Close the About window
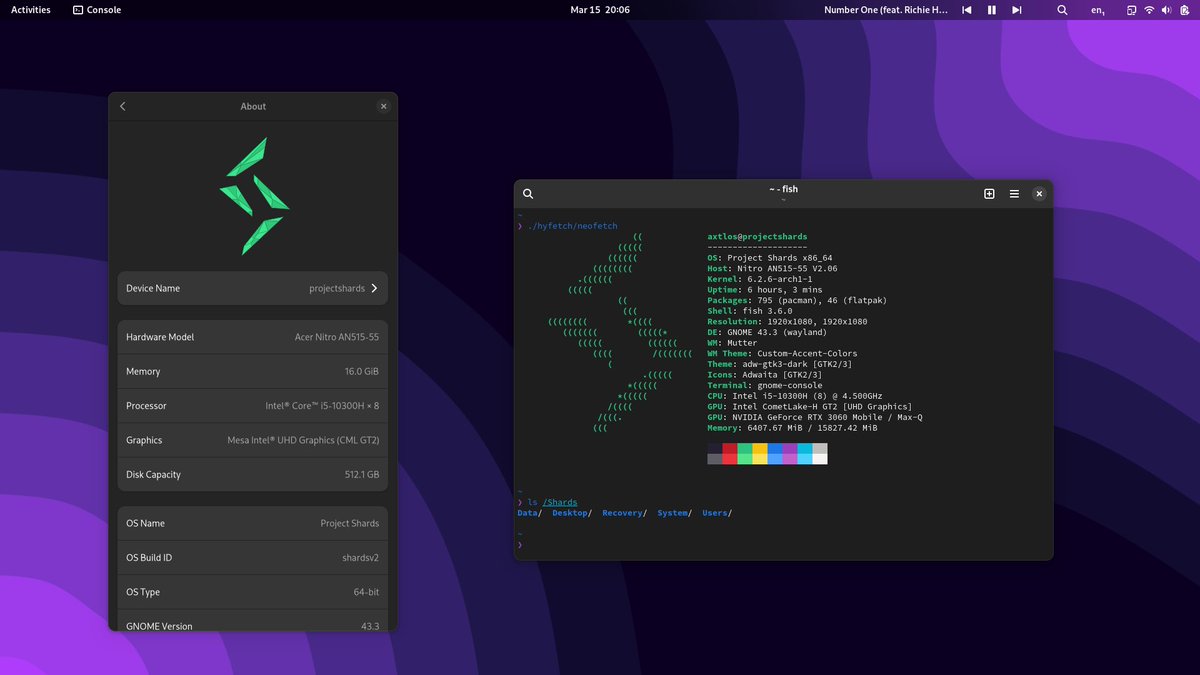The height and width of the screenshot is (675, 1200). click(383, 106)
